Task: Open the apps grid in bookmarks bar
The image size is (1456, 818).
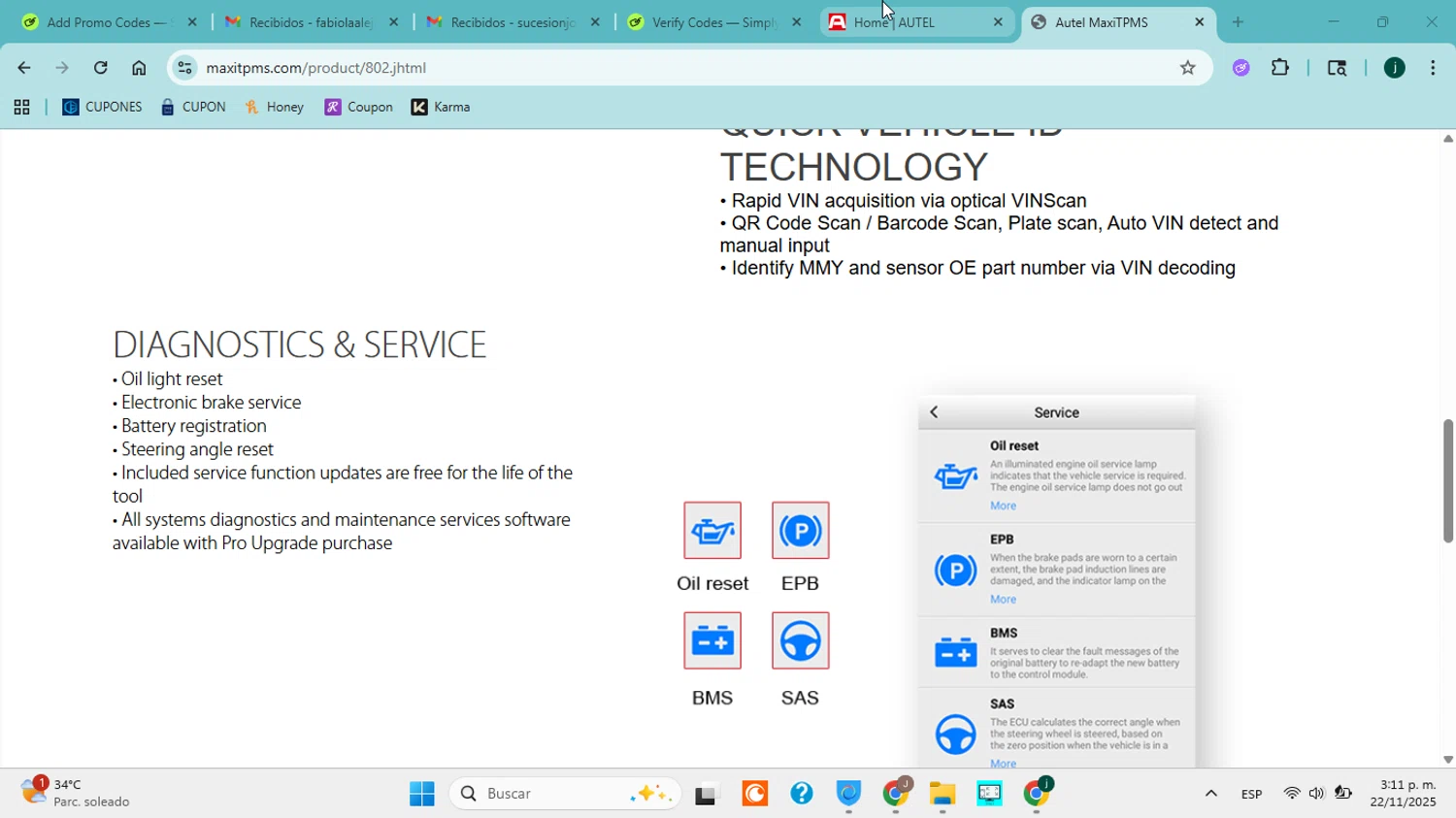Action: [21, 108]
